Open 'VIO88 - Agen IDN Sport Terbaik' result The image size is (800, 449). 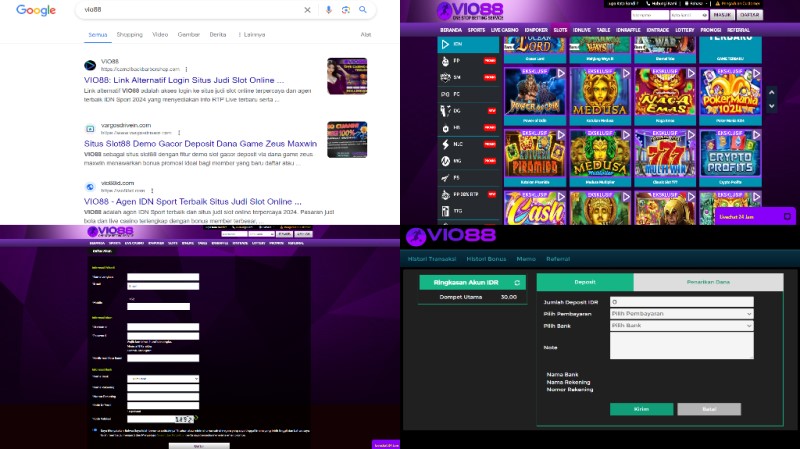pos(193,202)
